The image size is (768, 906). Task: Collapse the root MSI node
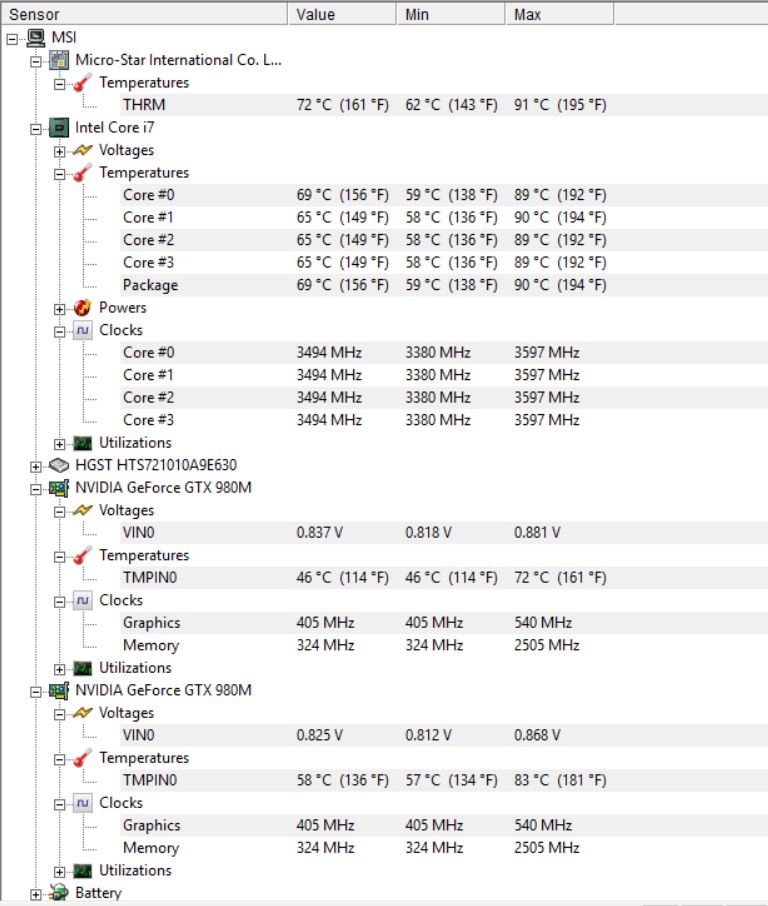[12, 39]
